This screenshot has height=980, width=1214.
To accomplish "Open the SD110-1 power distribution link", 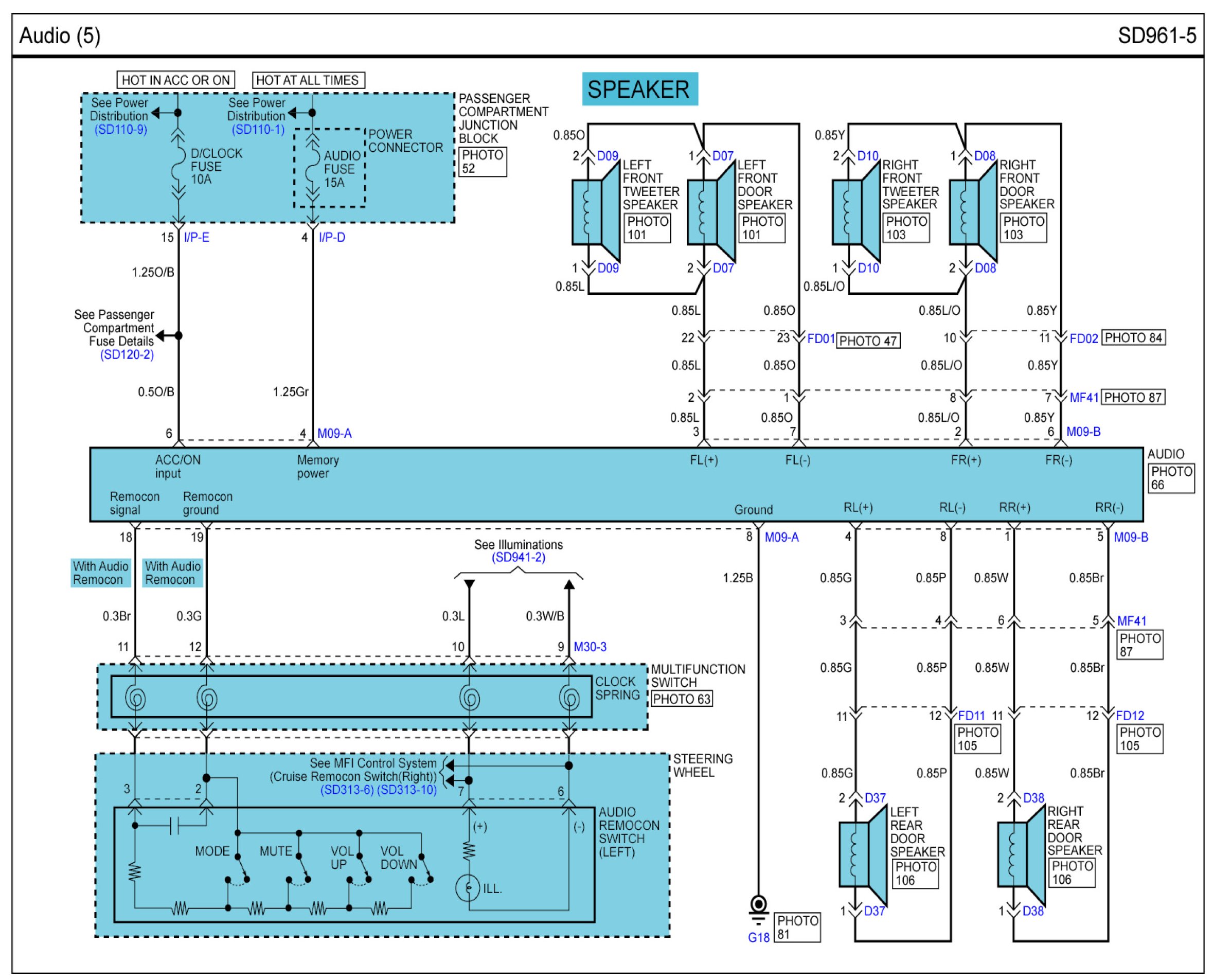I will pos(258,129).
